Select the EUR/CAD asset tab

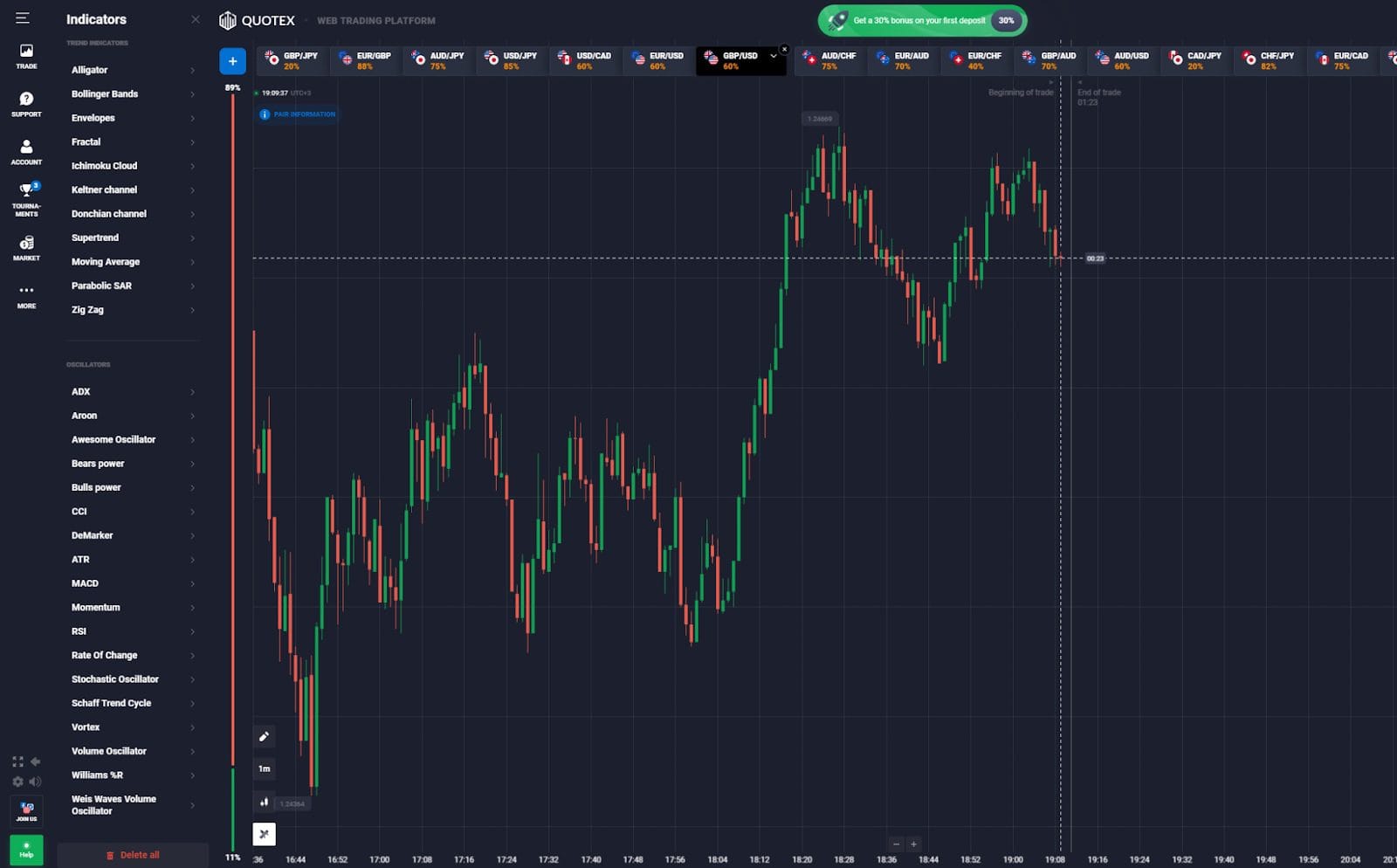1344,60
